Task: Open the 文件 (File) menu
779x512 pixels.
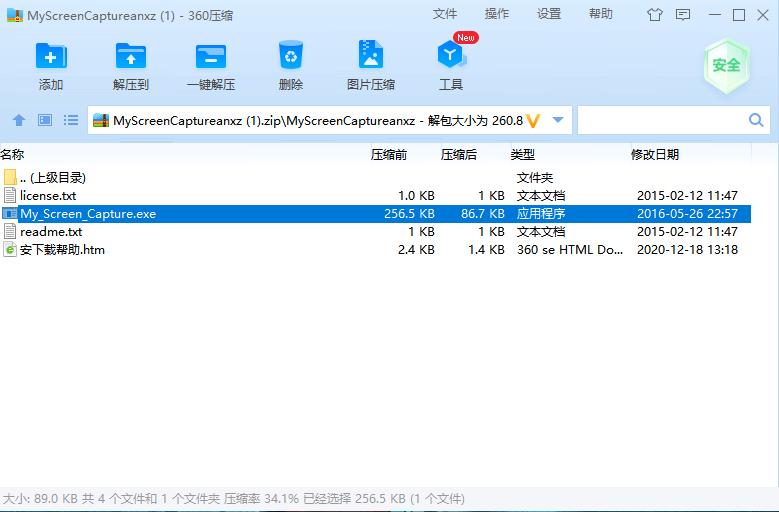Action: [445, 14]
